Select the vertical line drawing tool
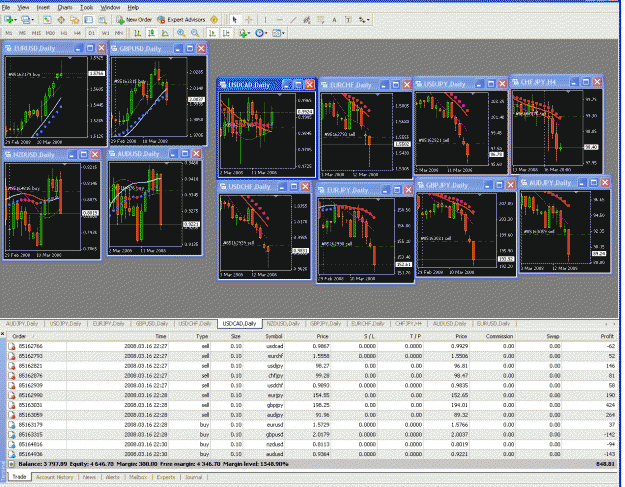This screenshot has height=487, width=625. coord(265,20)
